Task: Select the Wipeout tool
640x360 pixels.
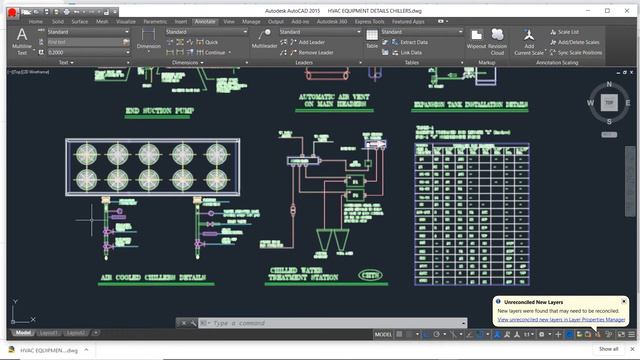Action: coord(476,39)
